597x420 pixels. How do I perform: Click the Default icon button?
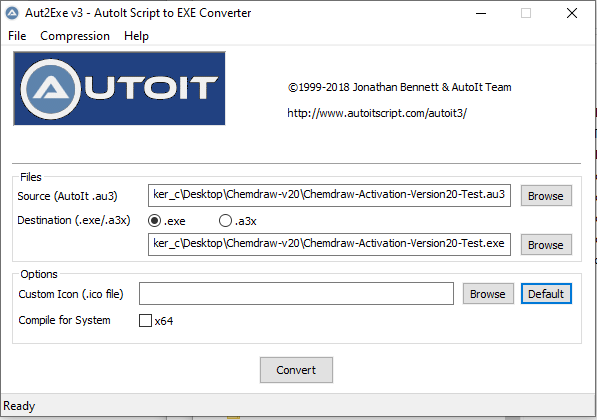tap(546, 294)
